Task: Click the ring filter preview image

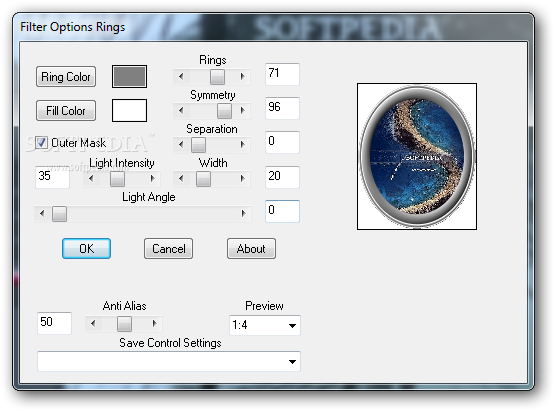Action: coord(417,156)
